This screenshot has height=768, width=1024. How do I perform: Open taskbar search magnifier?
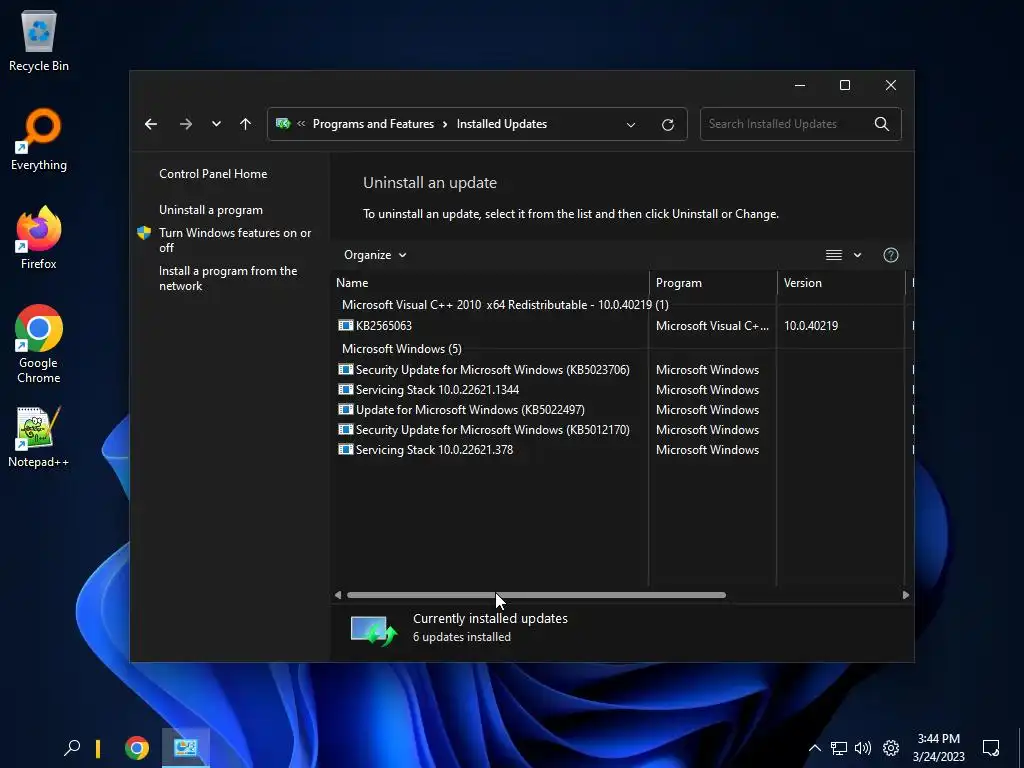point(72,748)
